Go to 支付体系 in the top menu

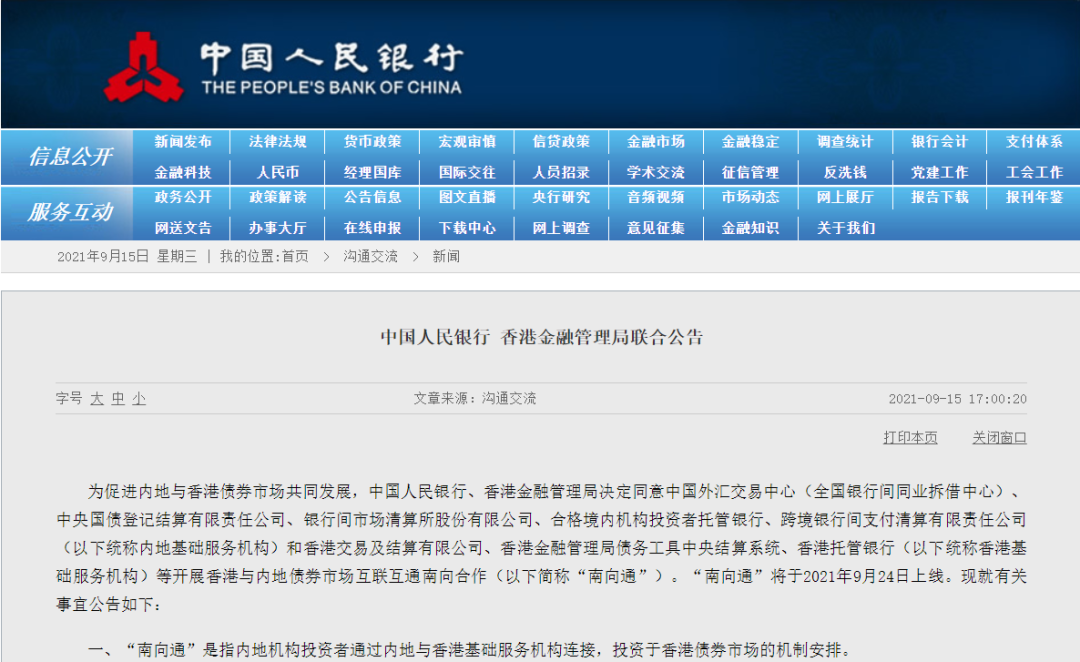1036,141
